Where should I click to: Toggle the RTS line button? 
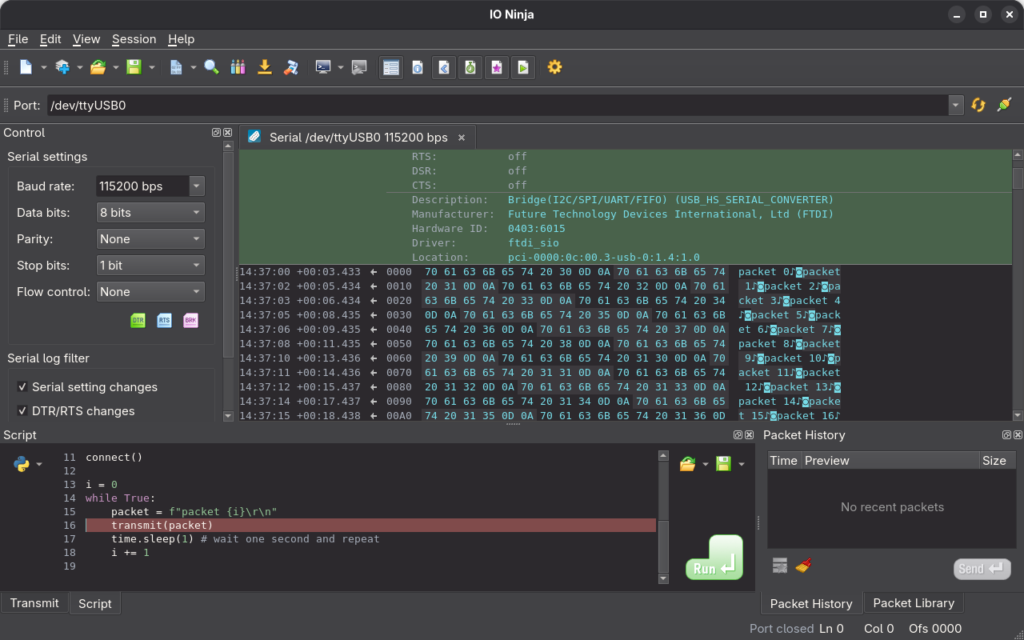tap(164, 320)
